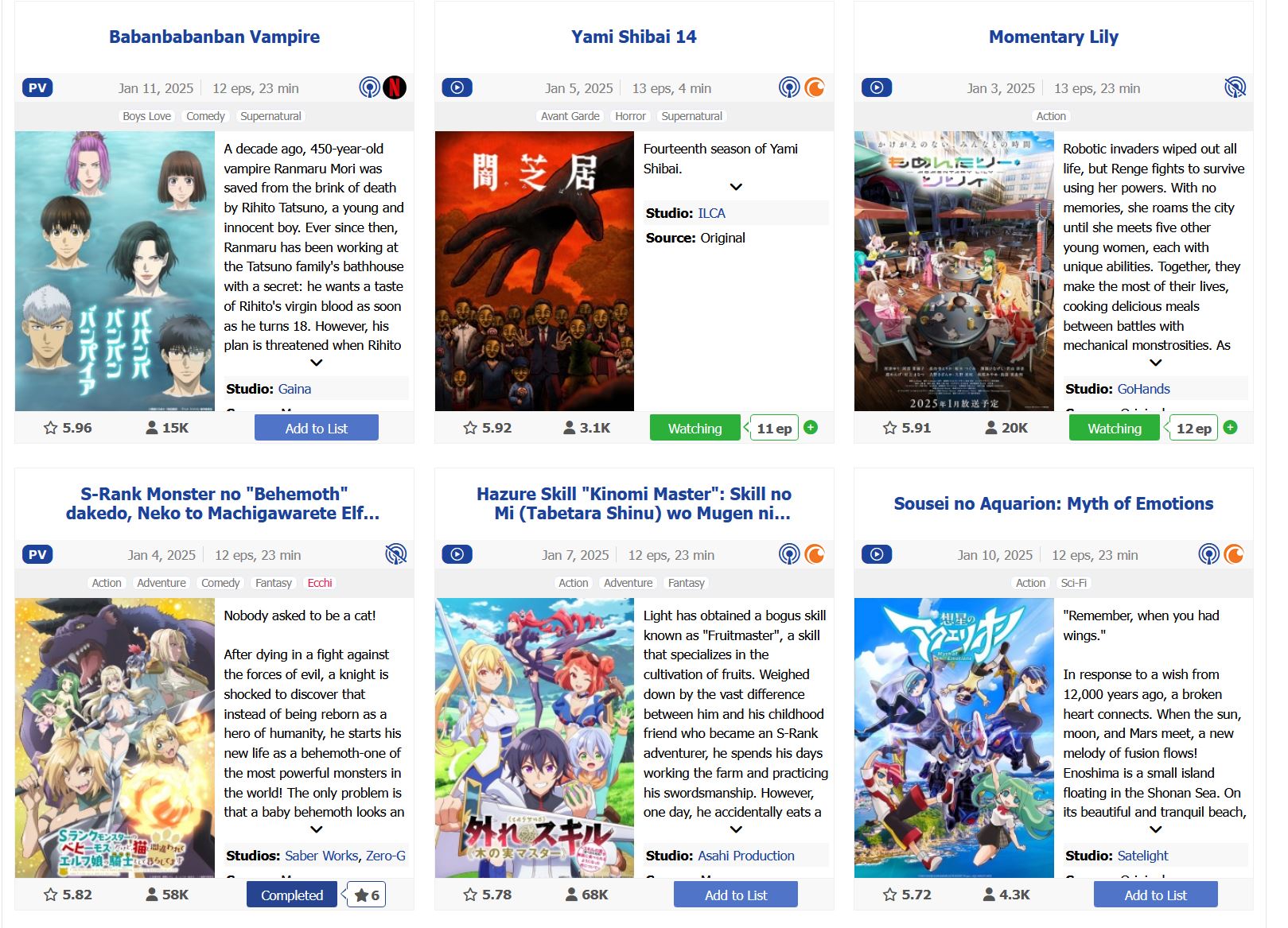Expand Sousei no Aquarion synopsis chevron
Image resolution: width=1288 pixels, height=928 pixels.
pos(1156,829)
